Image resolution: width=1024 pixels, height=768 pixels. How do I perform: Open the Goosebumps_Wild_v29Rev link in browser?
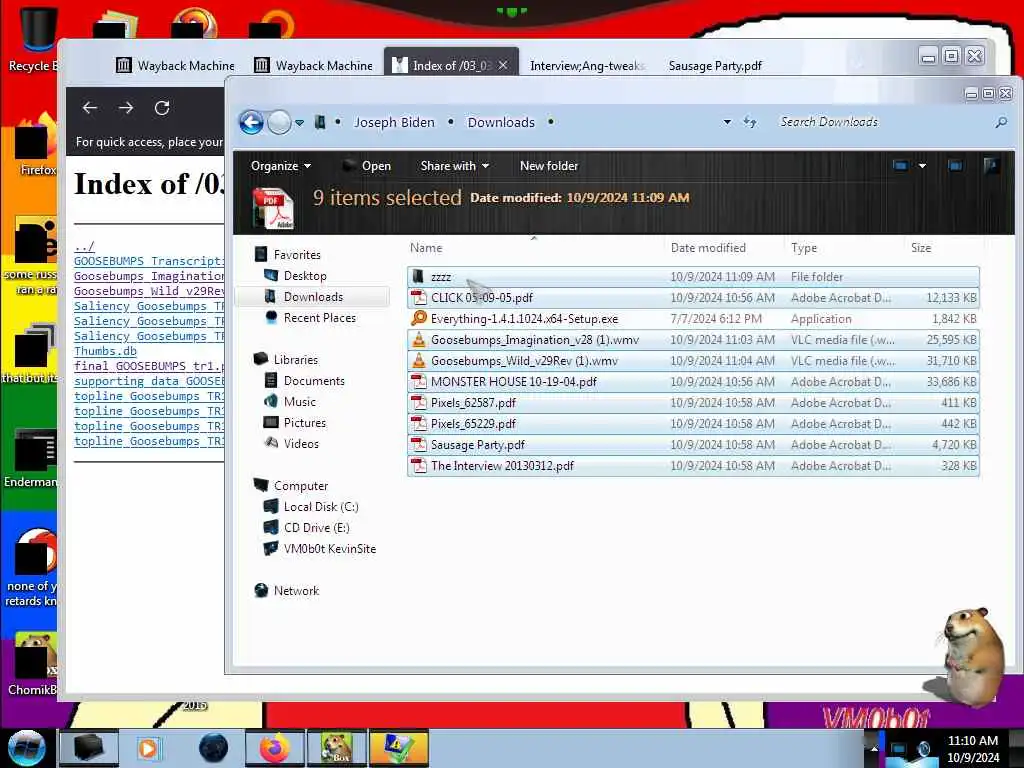149,291
